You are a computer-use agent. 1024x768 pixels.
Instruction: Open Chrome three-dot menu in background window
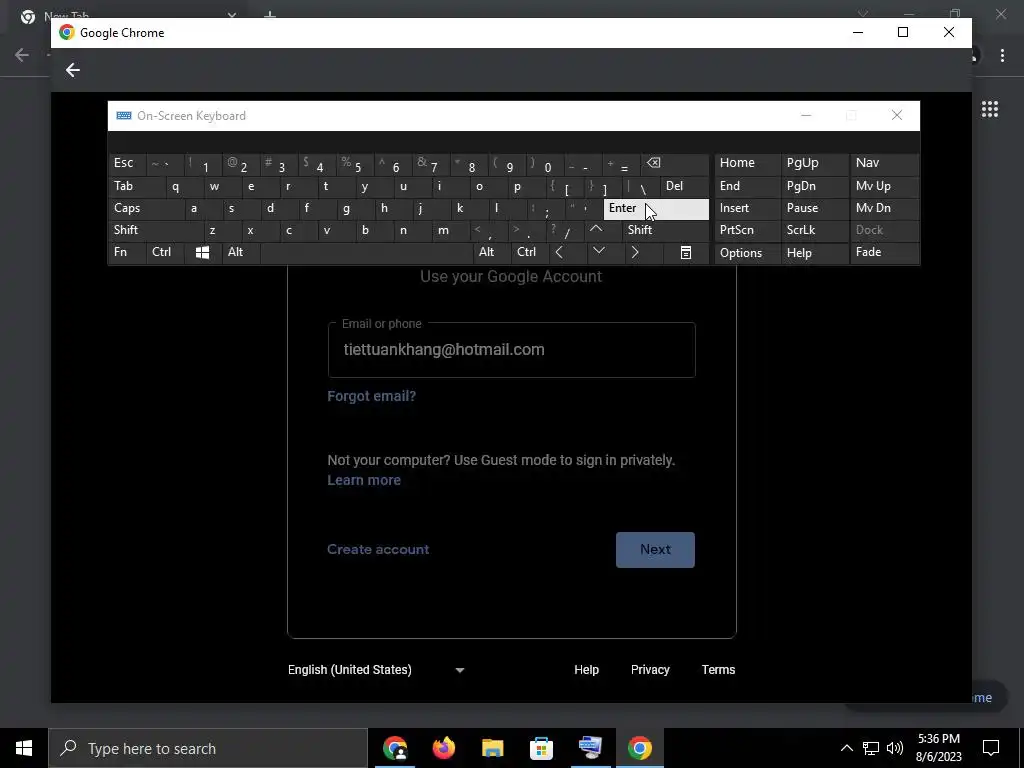click(1002, 56)
